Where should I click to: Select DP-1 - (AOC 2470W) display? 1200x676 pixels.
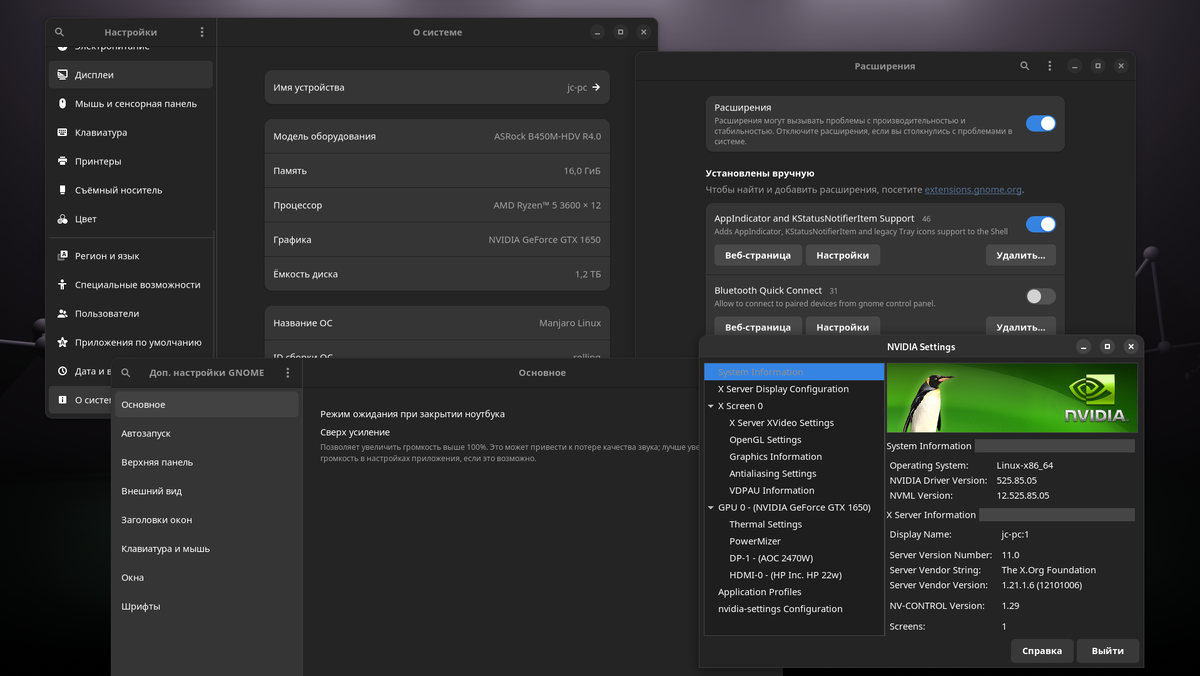point(771,558)
